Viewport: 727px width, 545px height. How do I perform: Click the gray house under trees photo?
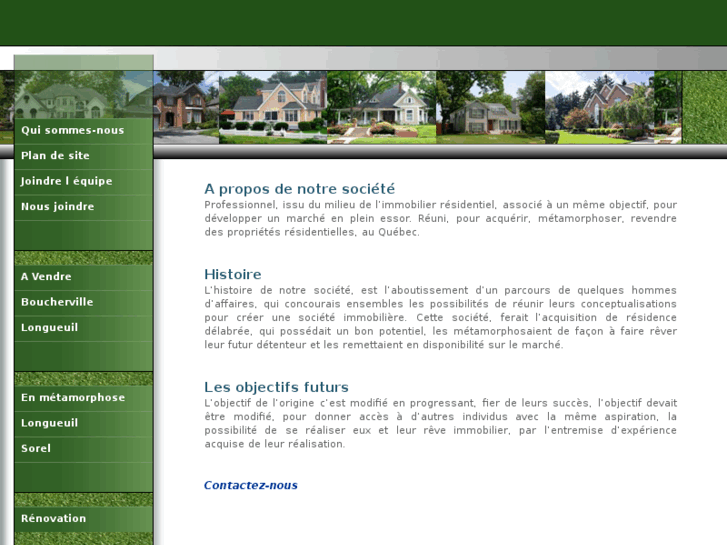491,108
